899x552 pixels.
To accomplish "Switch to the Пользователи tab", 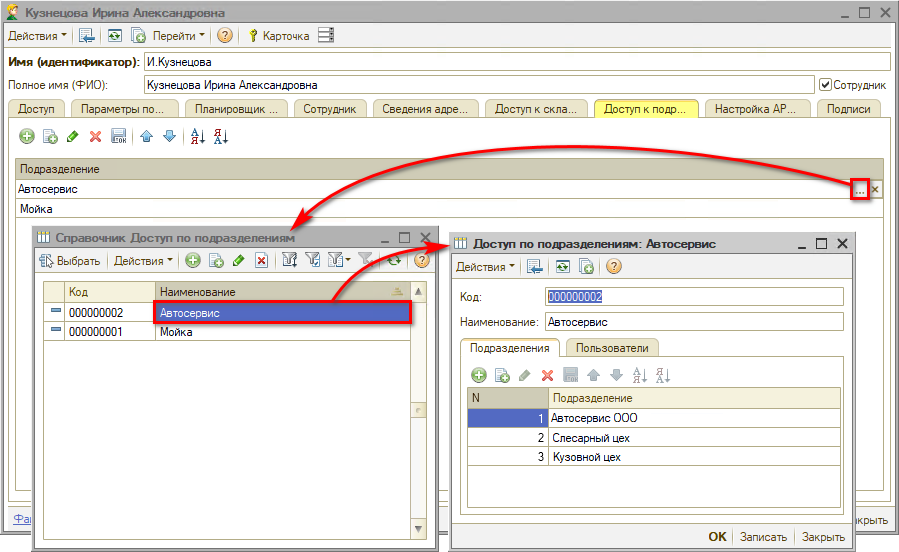I will pos(611,348).
